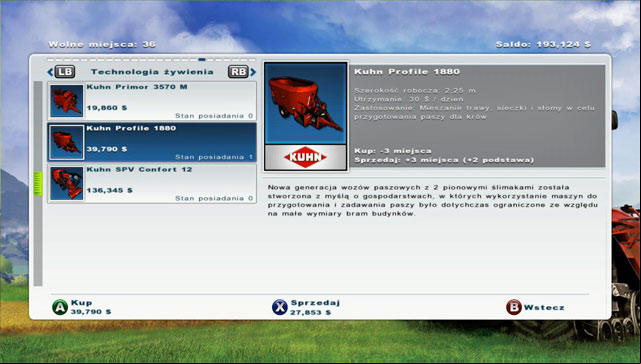Click the LB shoulder button icon

(65, 72)
